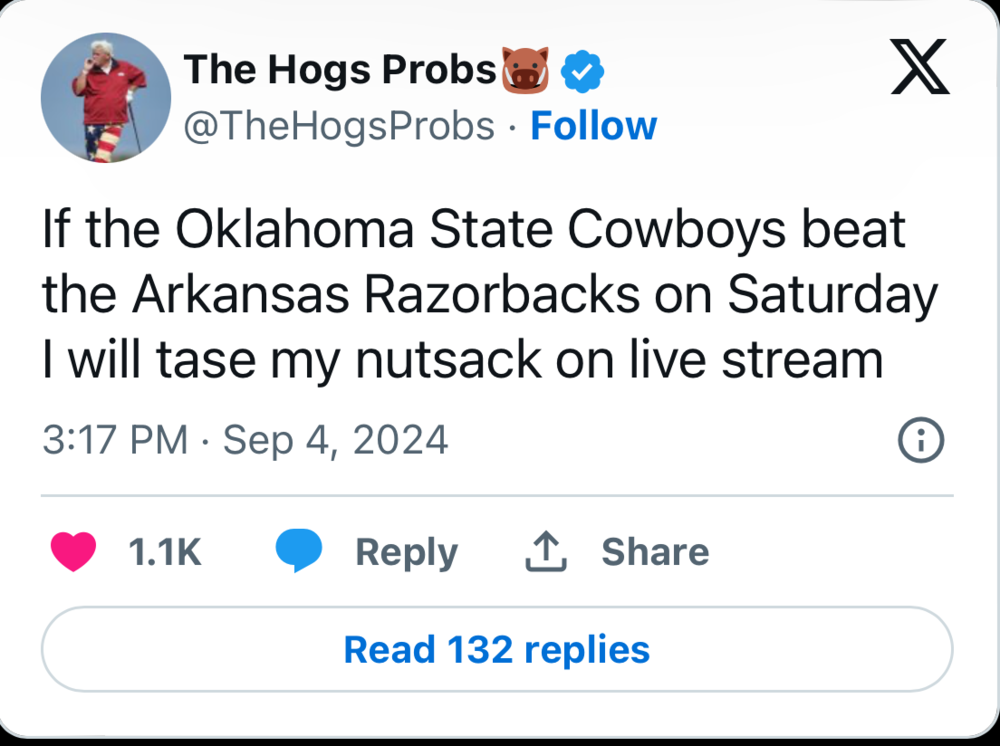This screenshot has height=746, width=1000.
Task: Click the Sep 4, 2024 date
Action: [335, 440]
